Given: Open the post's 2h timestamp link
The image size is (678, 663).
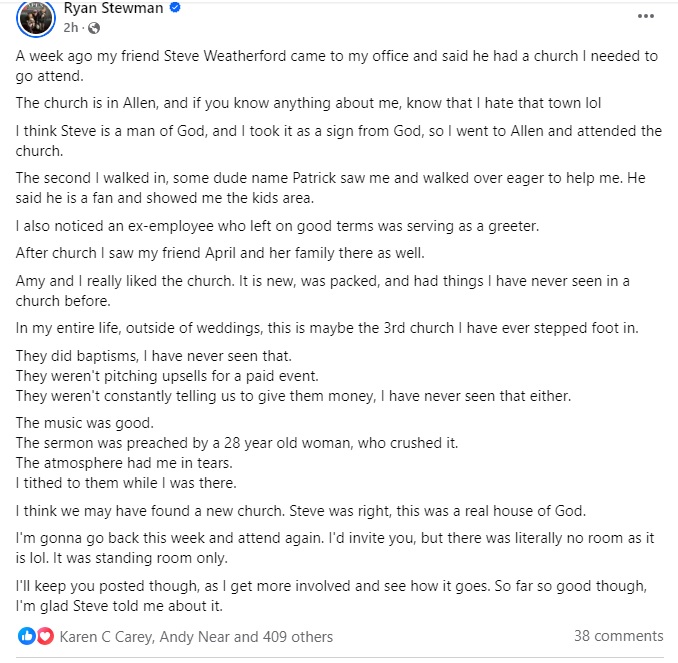Looking at the screenshot, I should [71, 28].
